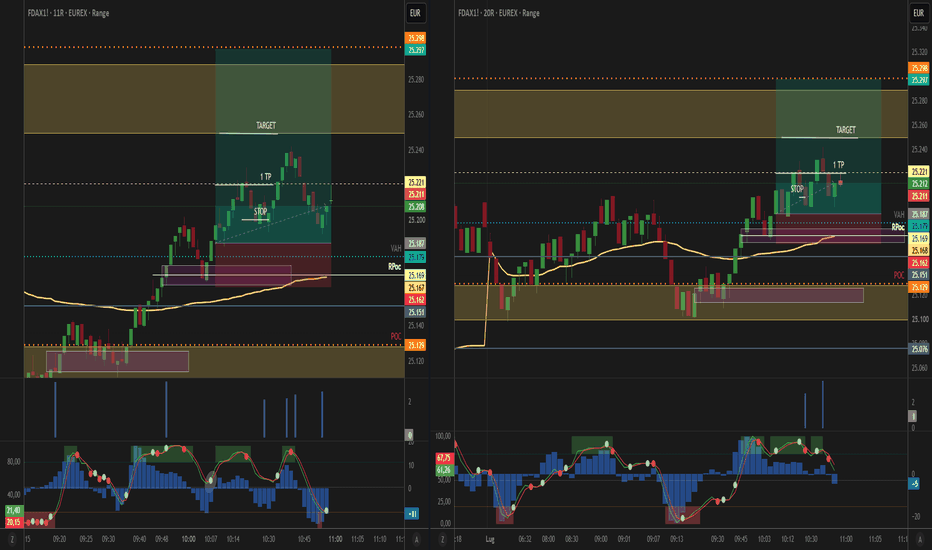
Task: Click the TARGET label on the right chart
Action: 846,130
